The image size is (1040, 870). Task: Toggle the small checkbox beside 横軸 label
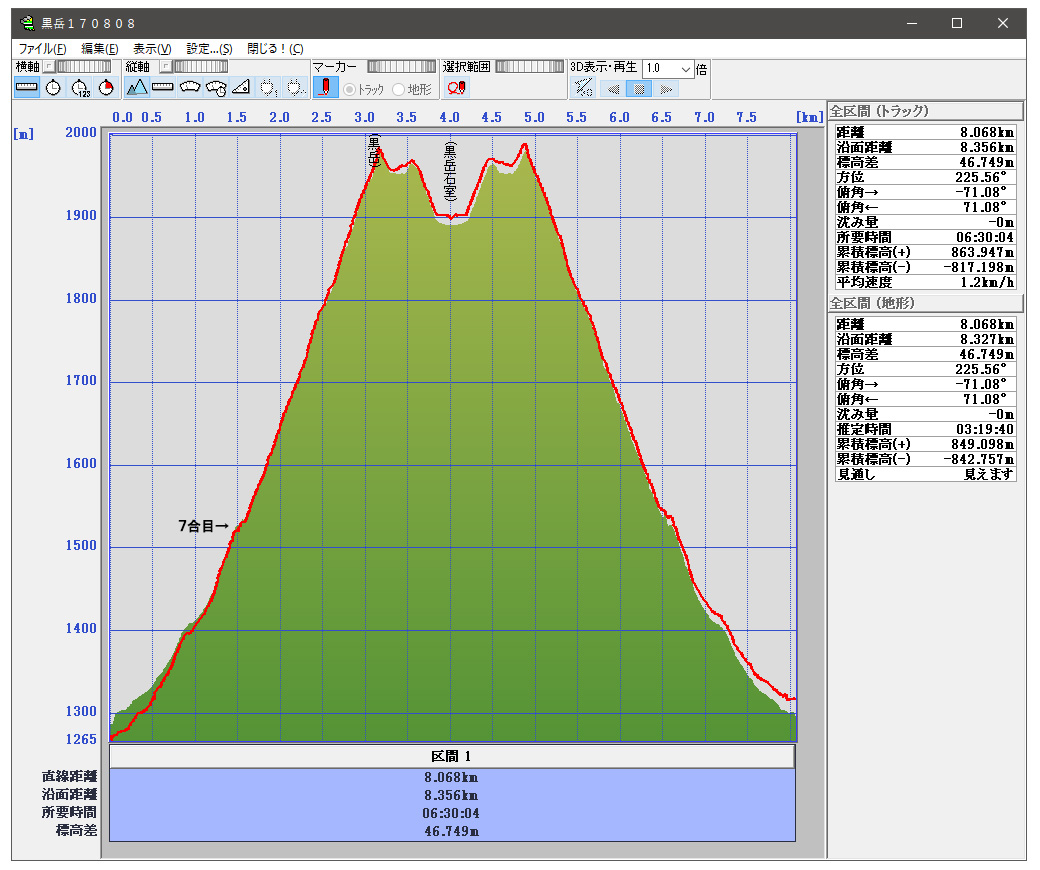[x=47, y=67]
